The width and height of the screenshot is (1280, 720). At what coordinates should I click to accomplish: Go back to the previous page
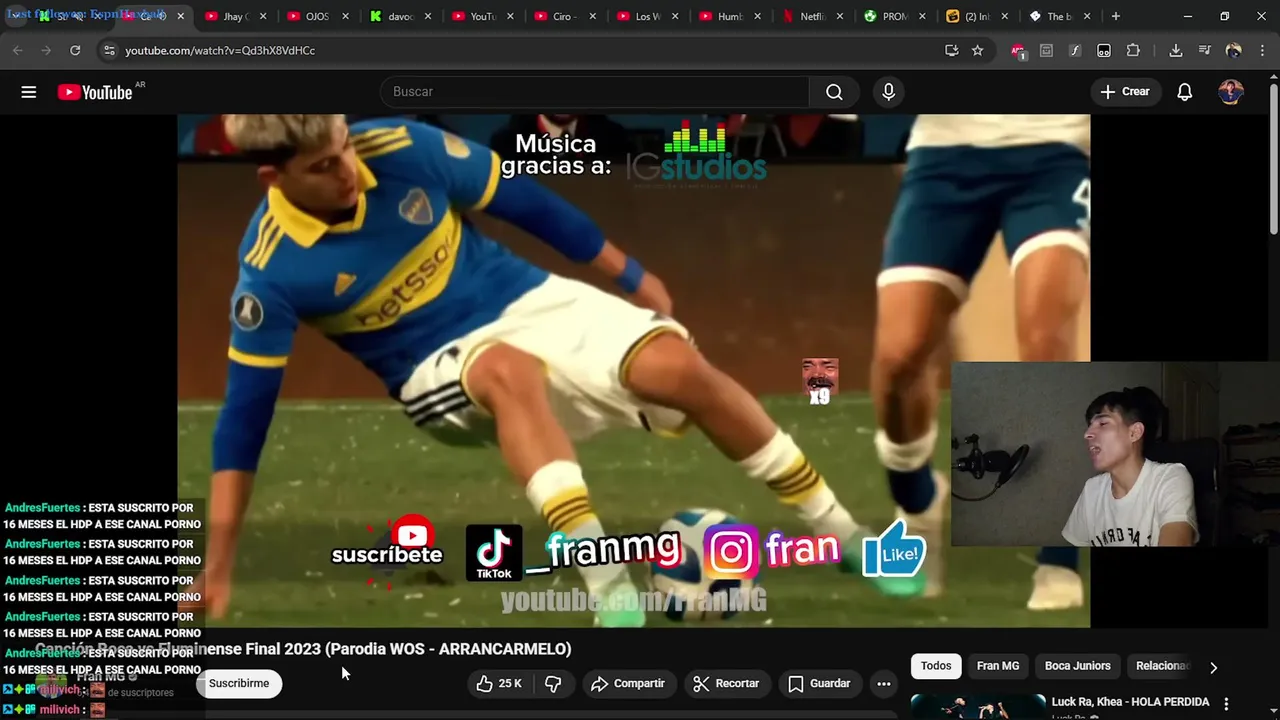click(18, 50)
